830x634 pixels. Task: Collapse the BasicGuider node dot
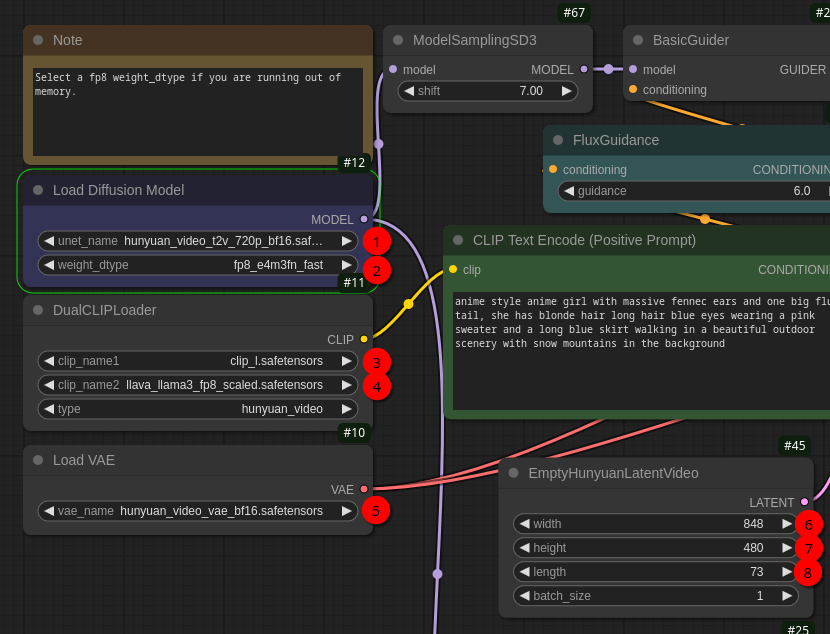[x=638, y=40]
